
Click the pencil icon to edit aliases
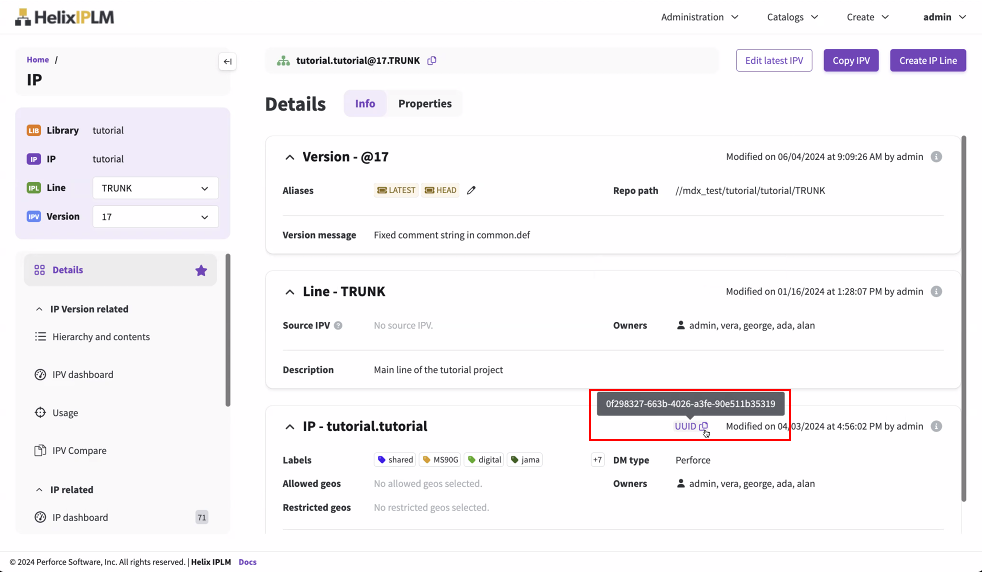pos(471,190)
